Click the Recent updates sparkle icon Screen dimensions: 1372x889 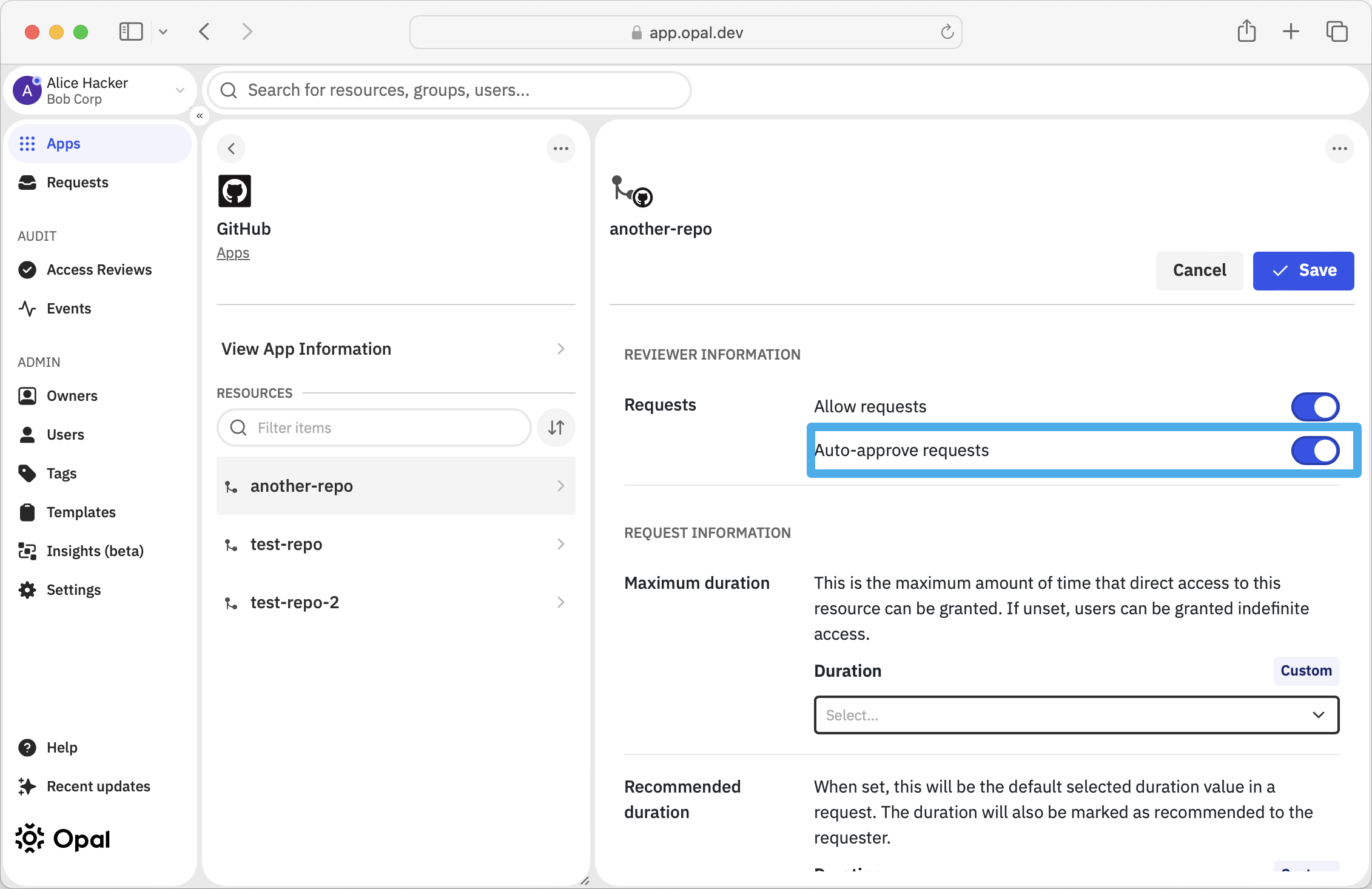27,787
